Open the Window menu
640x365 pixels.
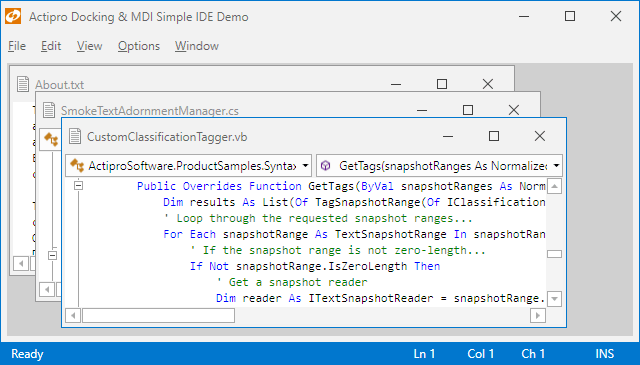coord(197,46)
